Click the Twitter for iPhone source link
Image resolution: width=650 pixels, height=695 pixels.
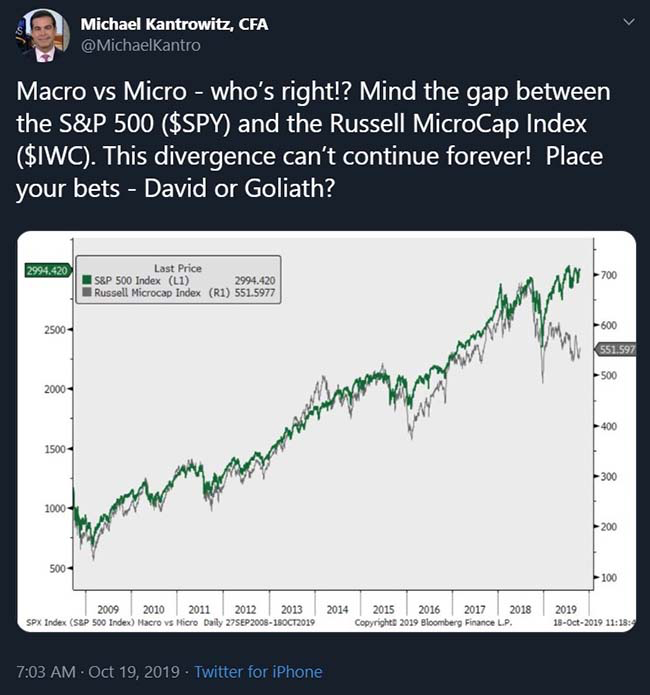pos(258,672)
